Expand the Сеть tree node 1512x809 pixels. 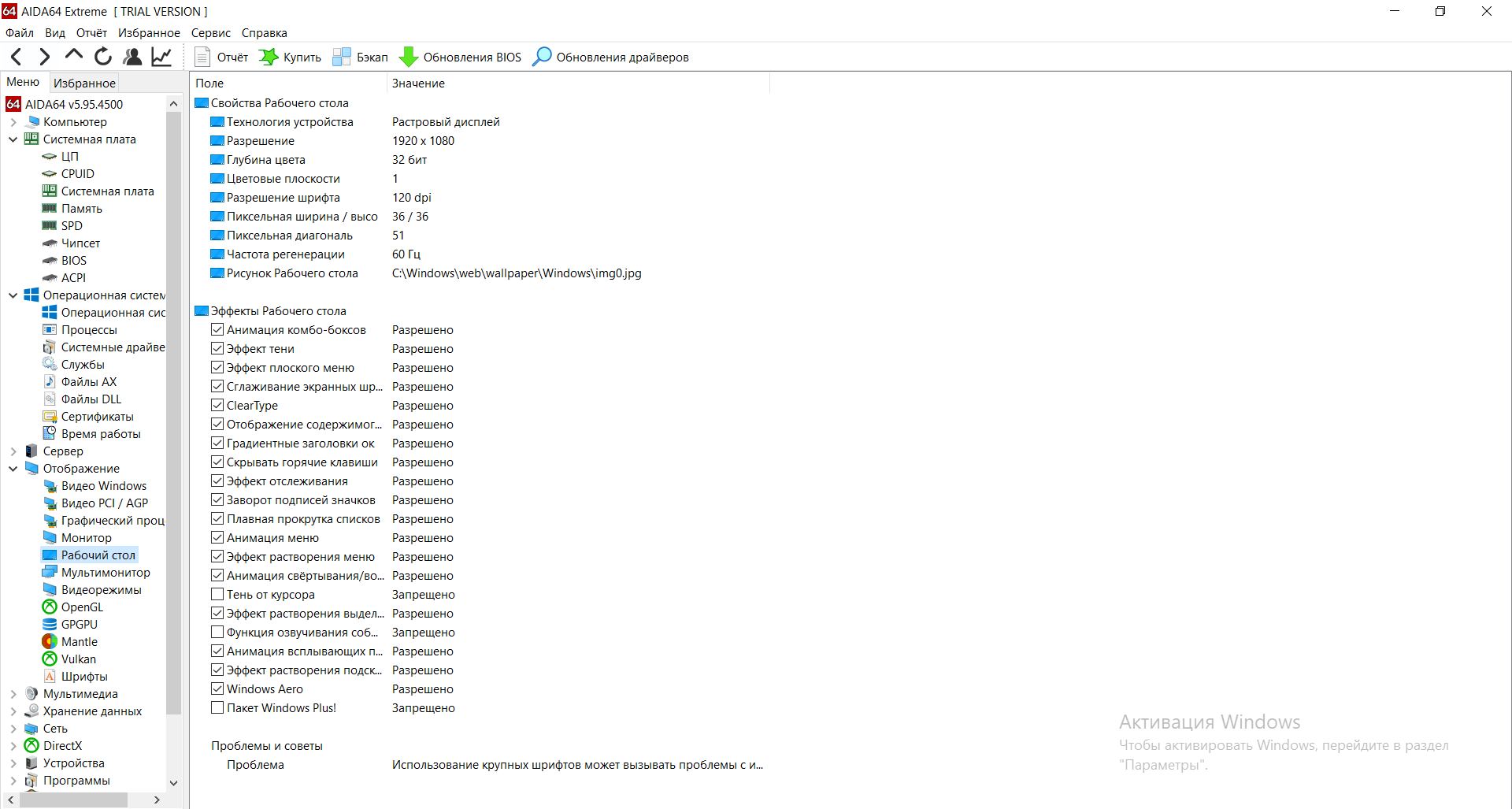pyautogui.click(x=13, y=729)
